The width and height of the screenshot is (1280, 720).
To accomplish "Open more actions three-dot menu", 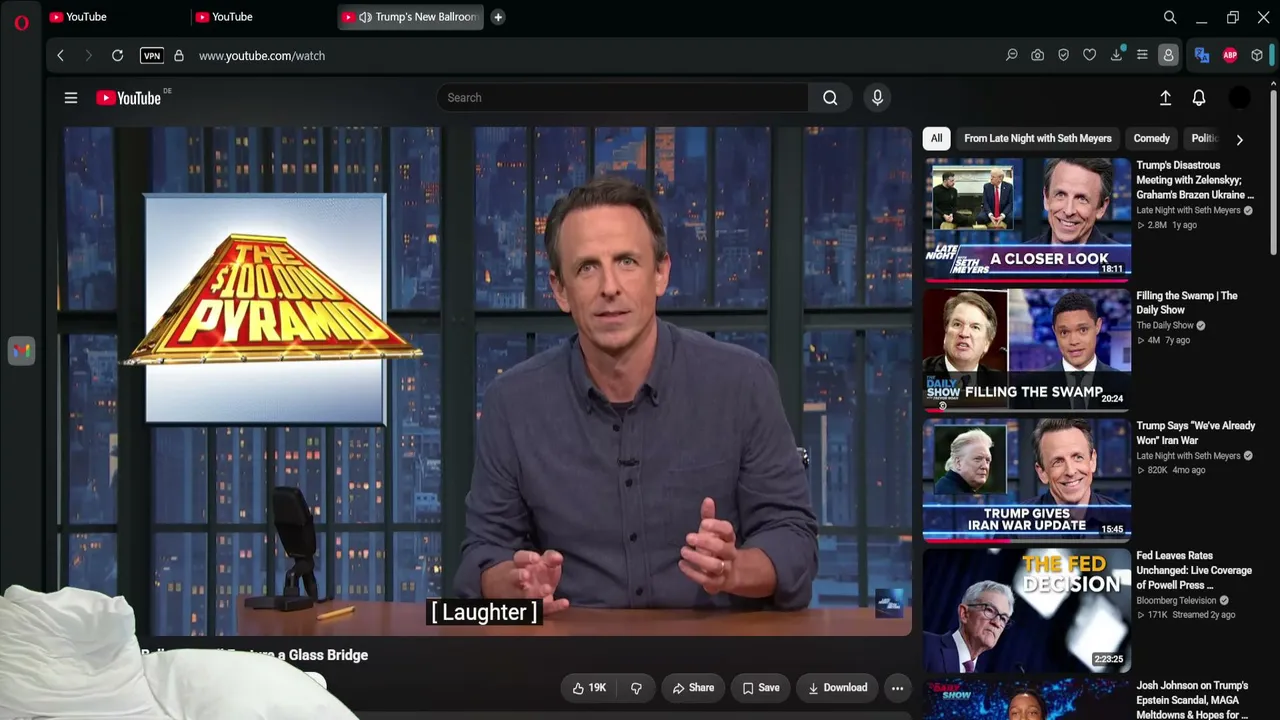I will click(x=897, y=688).
